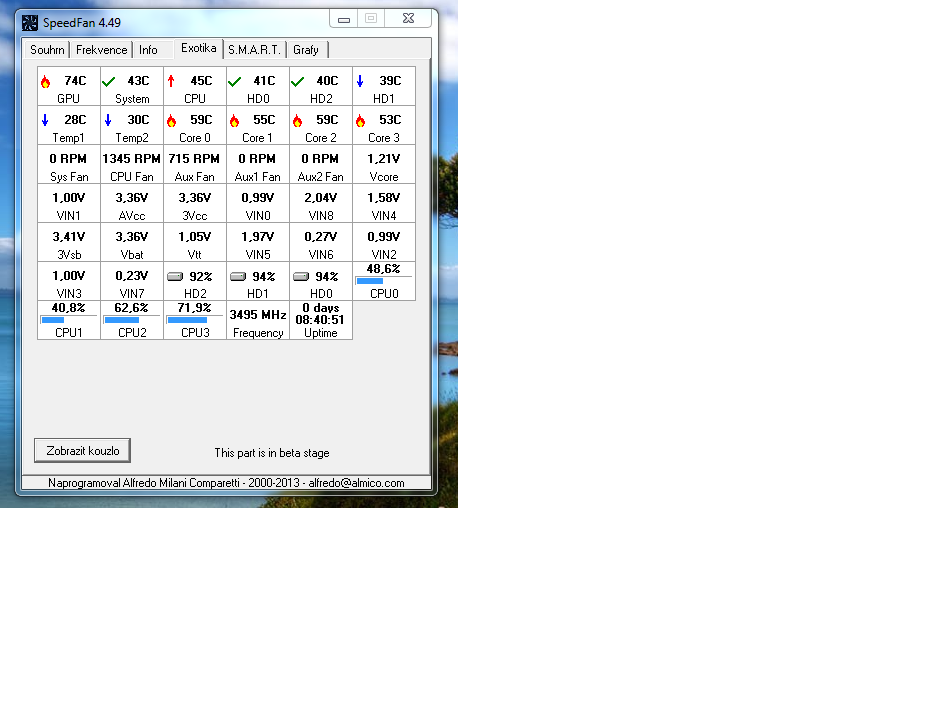Minimize the SpeedFan window

(x=344, y=19)
